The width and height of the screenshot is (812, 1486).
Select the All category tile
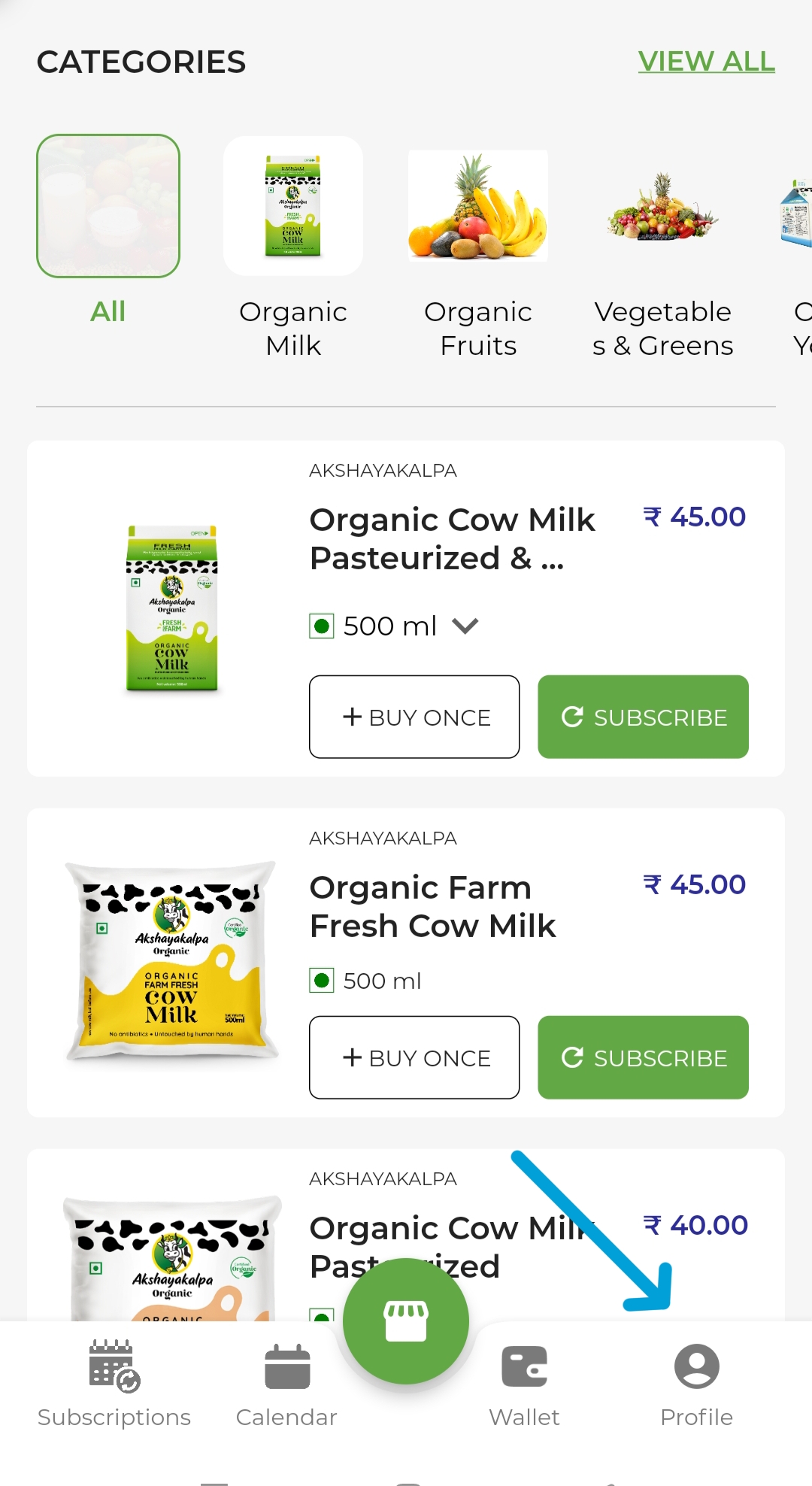click(108, 205)
